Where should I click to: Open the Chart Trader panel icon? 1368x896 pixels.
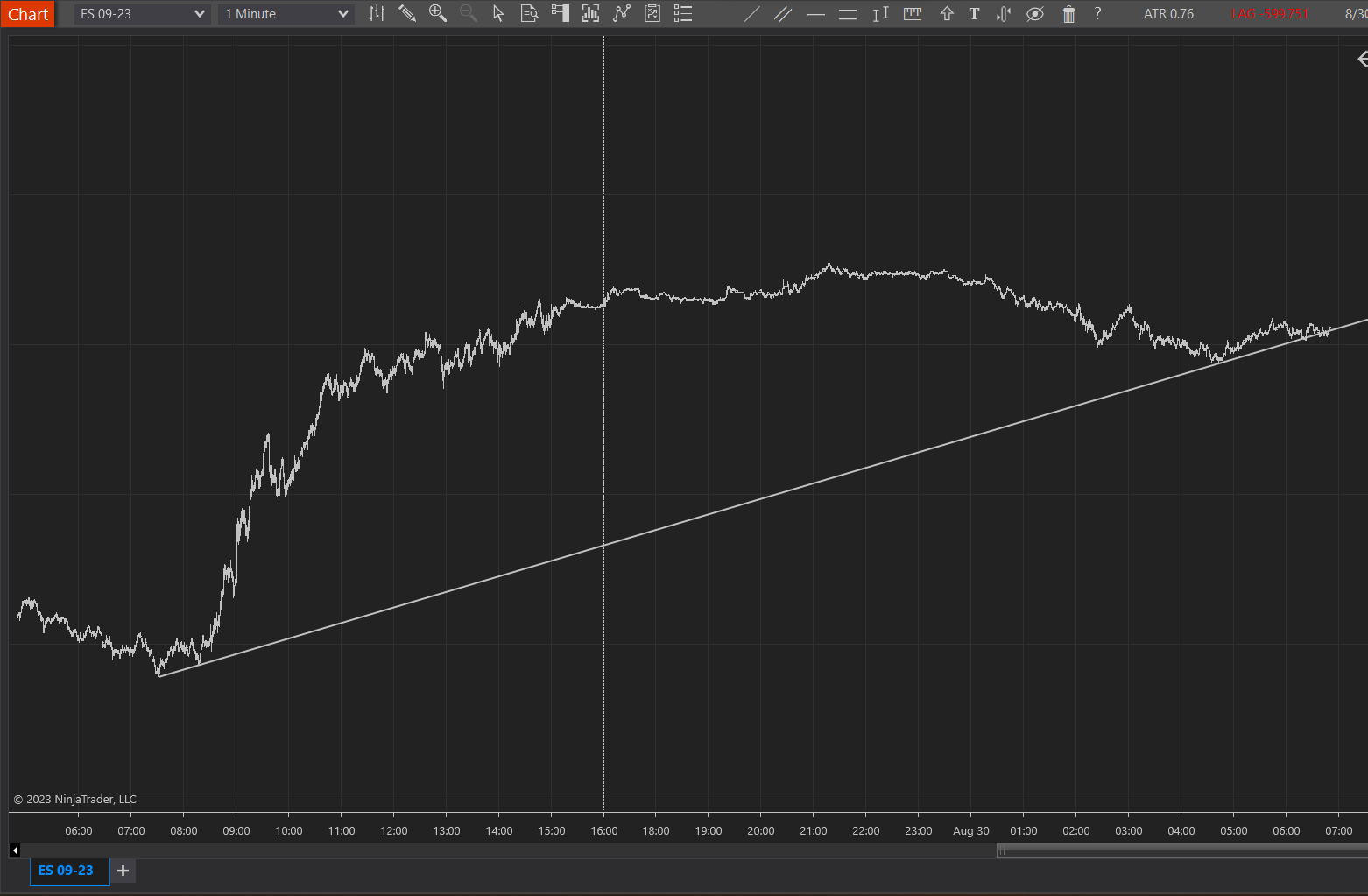click(x=561, y=14)
